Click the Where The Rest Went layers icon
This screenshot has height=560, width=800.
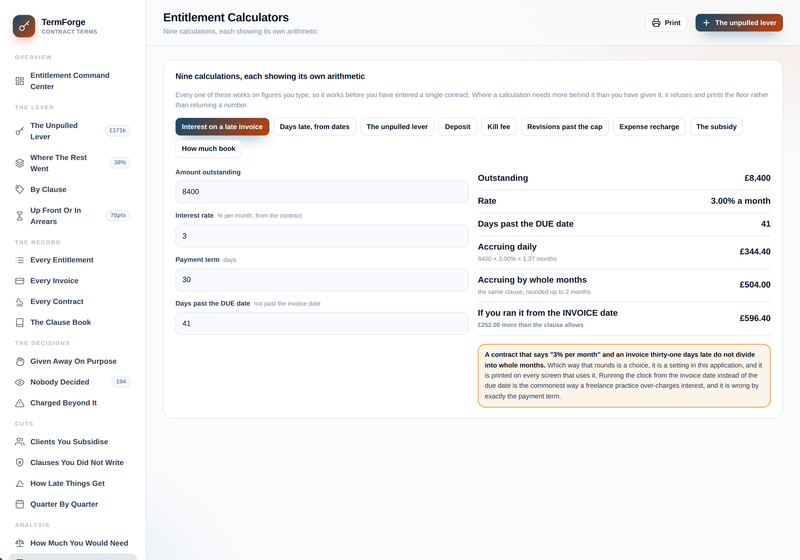coord(19,163)
